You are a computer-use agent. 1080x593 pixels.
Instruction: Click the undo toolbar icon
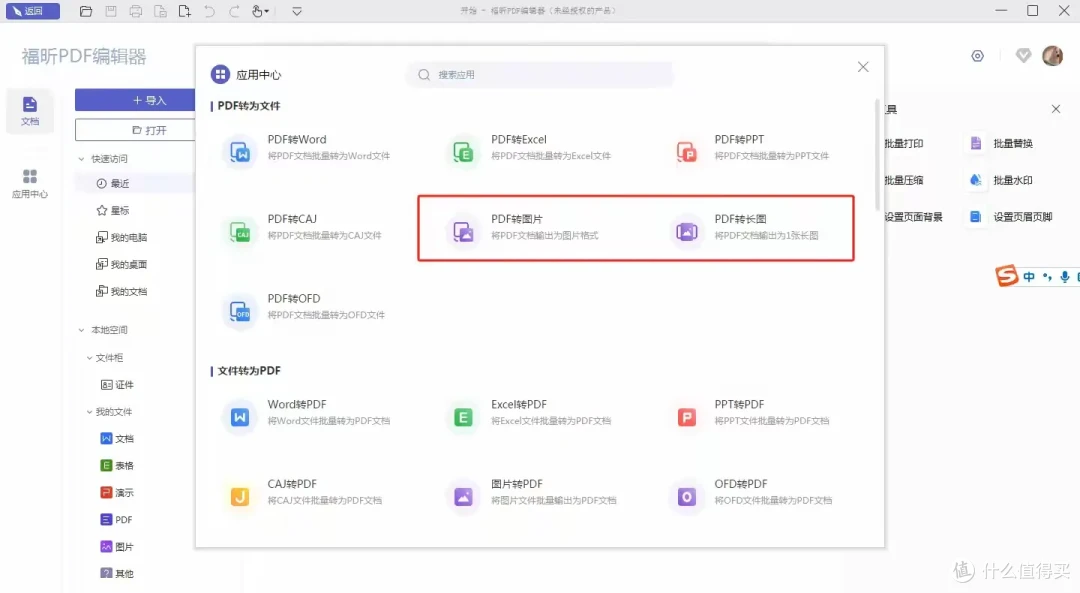209,11
